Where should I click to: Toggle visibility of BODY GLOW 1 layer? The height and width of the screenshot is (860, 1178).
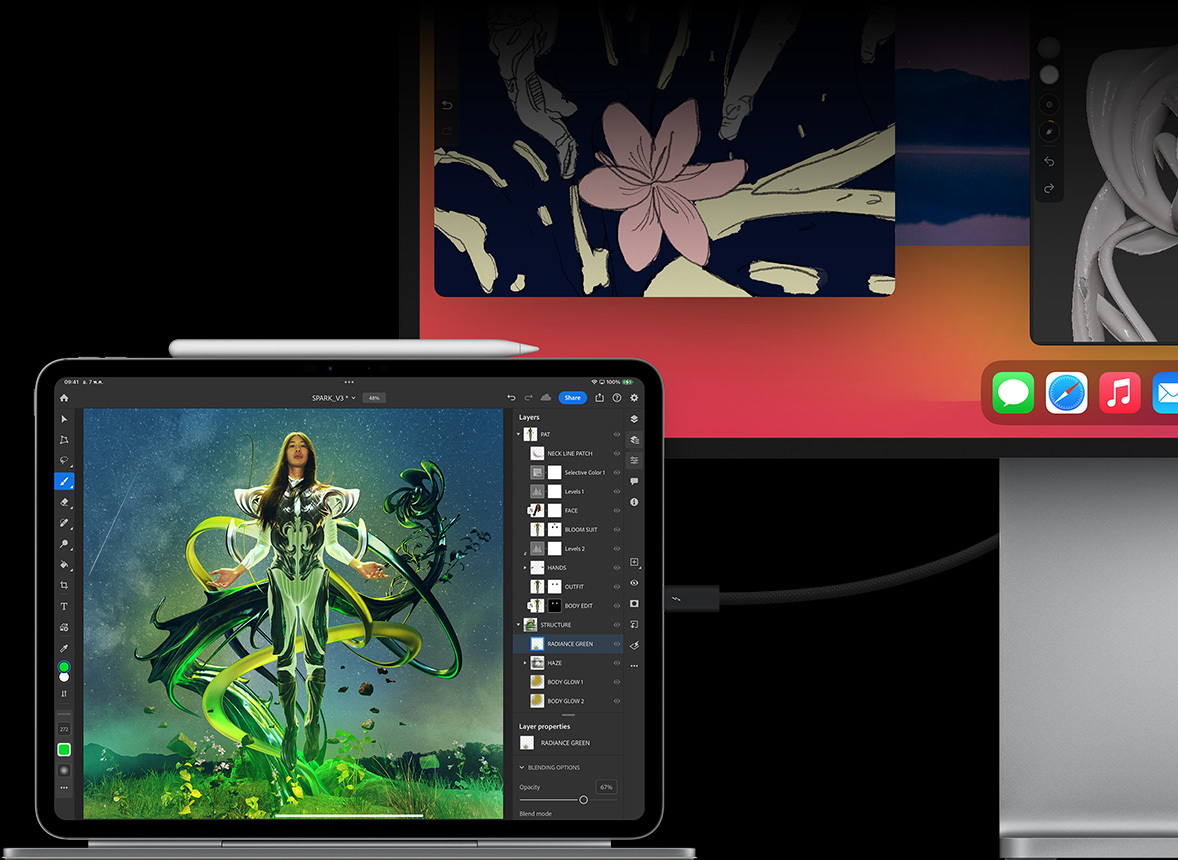click(x=617, y=682)
